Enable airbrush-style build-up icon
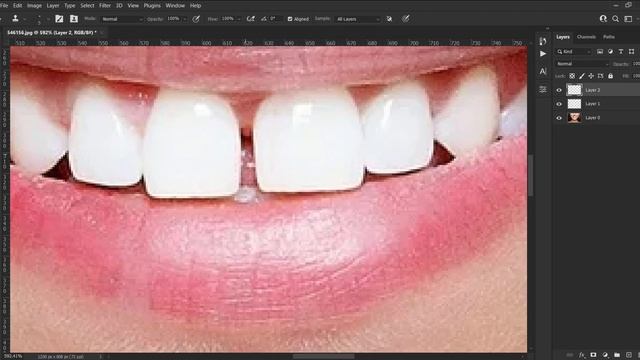The height and width of the screenshot is (360, 640). (x=251, y=19)
